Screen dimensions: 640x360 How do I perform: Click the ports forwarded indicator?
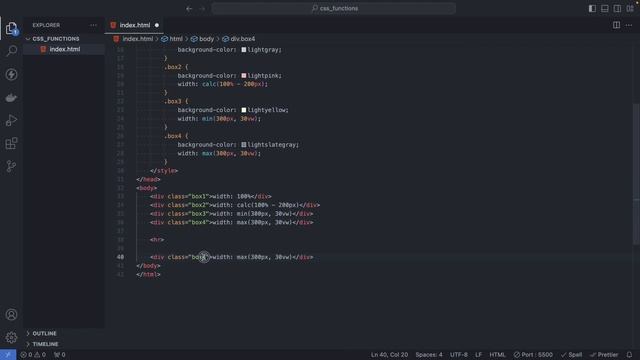coord(60,355)
